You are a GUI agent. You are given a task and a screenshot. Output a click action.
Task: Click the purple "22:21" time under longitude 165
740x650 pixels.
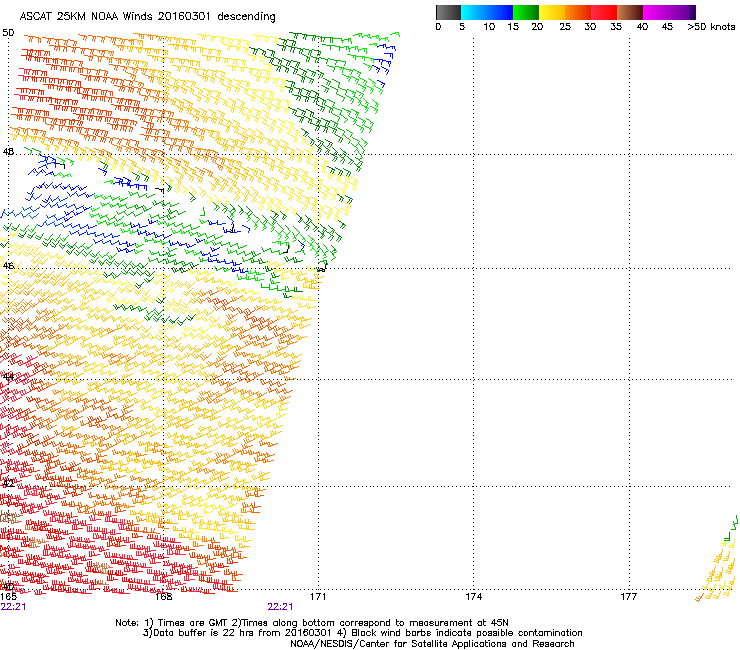[x=13, y=607]
